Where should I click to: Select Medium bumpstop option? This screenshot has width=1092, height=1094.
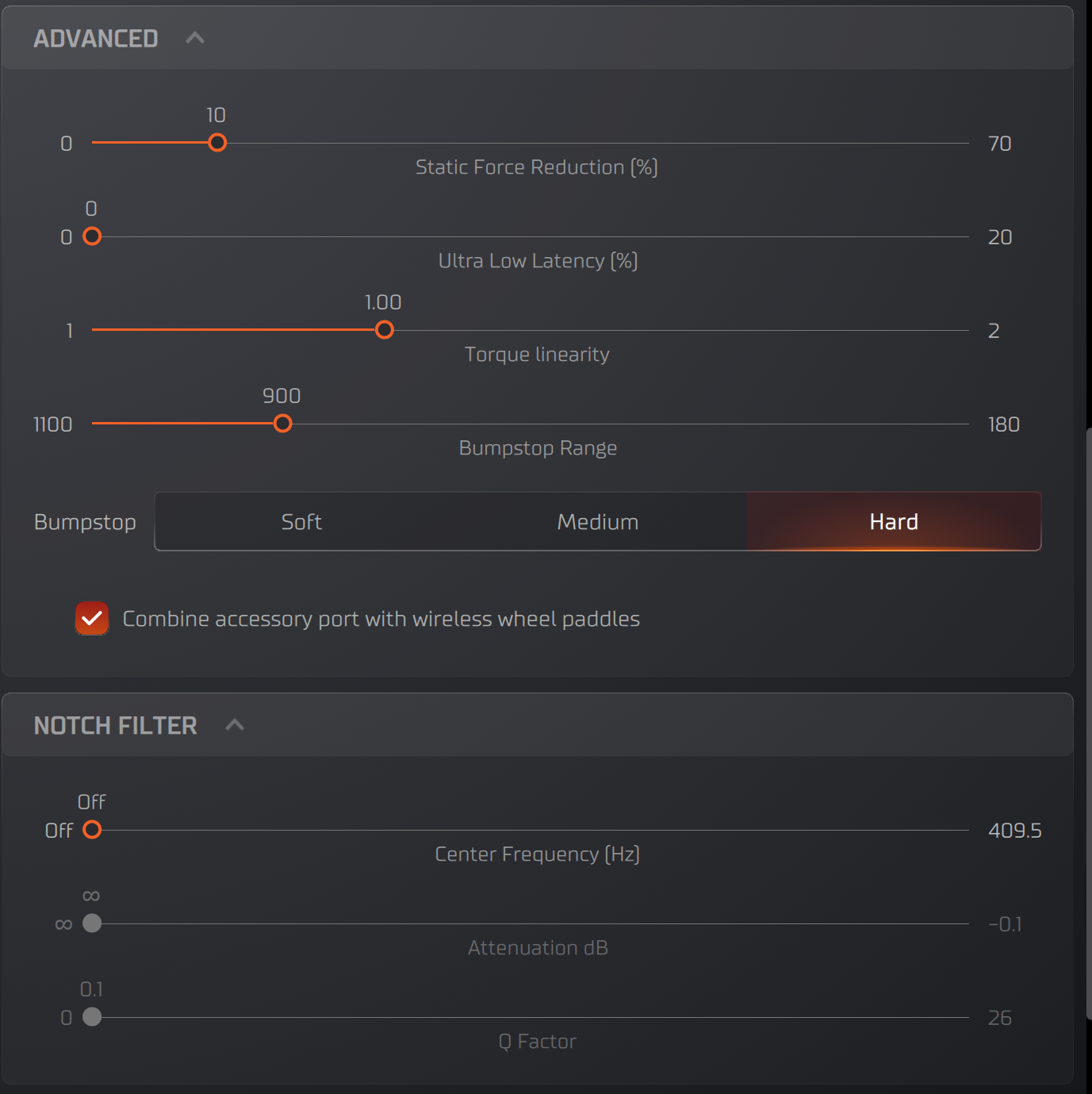pos(597,522)
